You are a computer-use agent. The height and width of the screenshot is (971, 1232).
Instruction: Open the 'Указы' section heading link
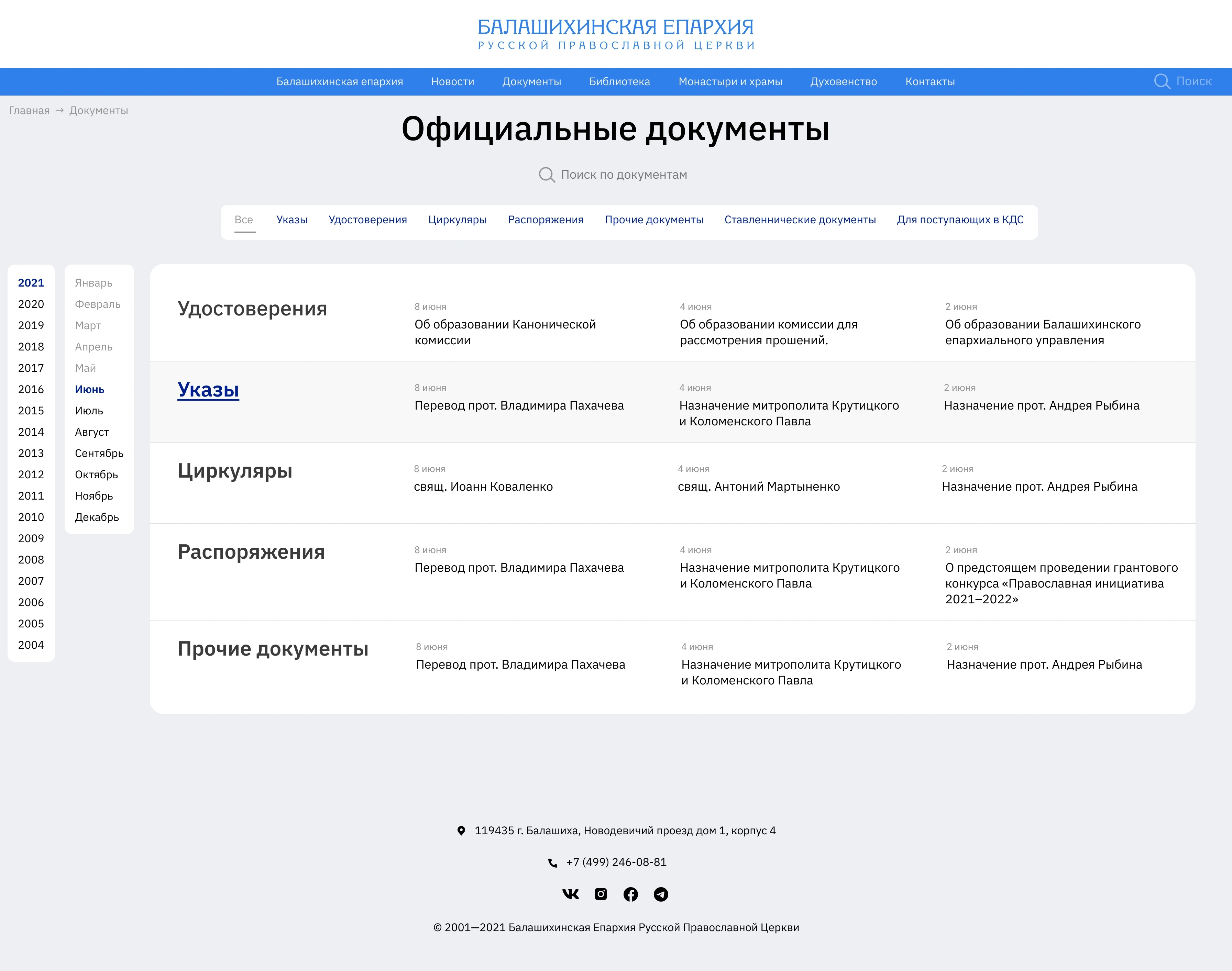coord(208,390)
